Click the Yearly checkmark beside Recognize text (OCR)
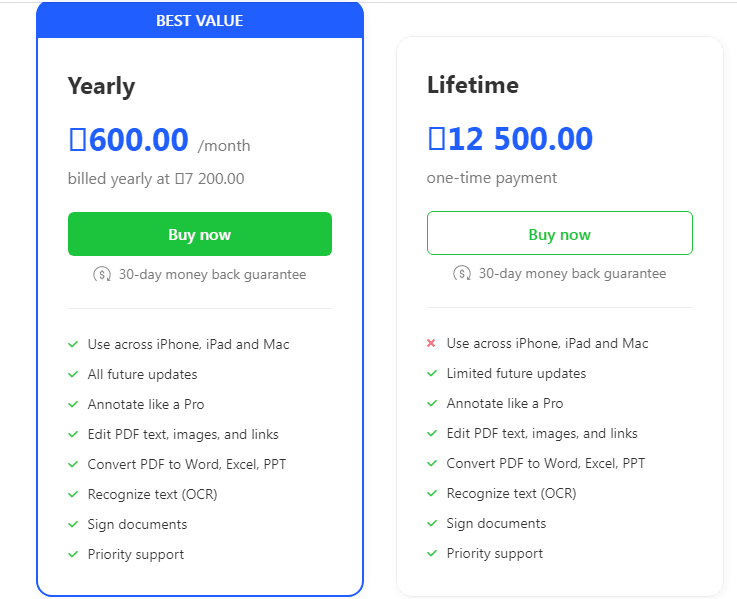737x599 pixels. (x=73, y=494)
